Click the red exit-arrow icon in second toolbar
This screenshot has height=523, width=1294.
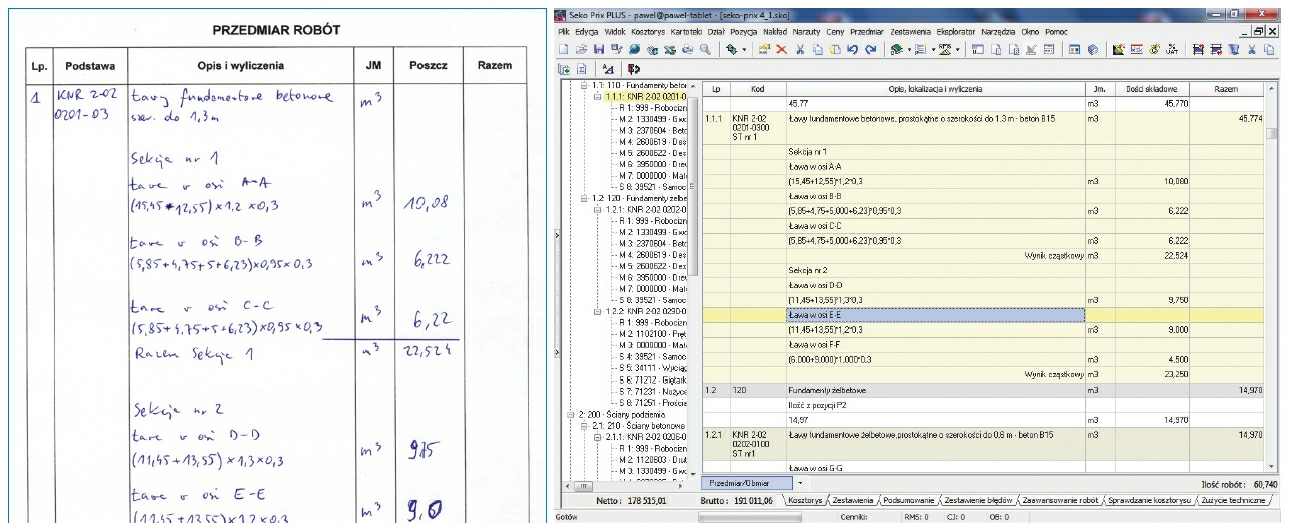click(633, 69)
